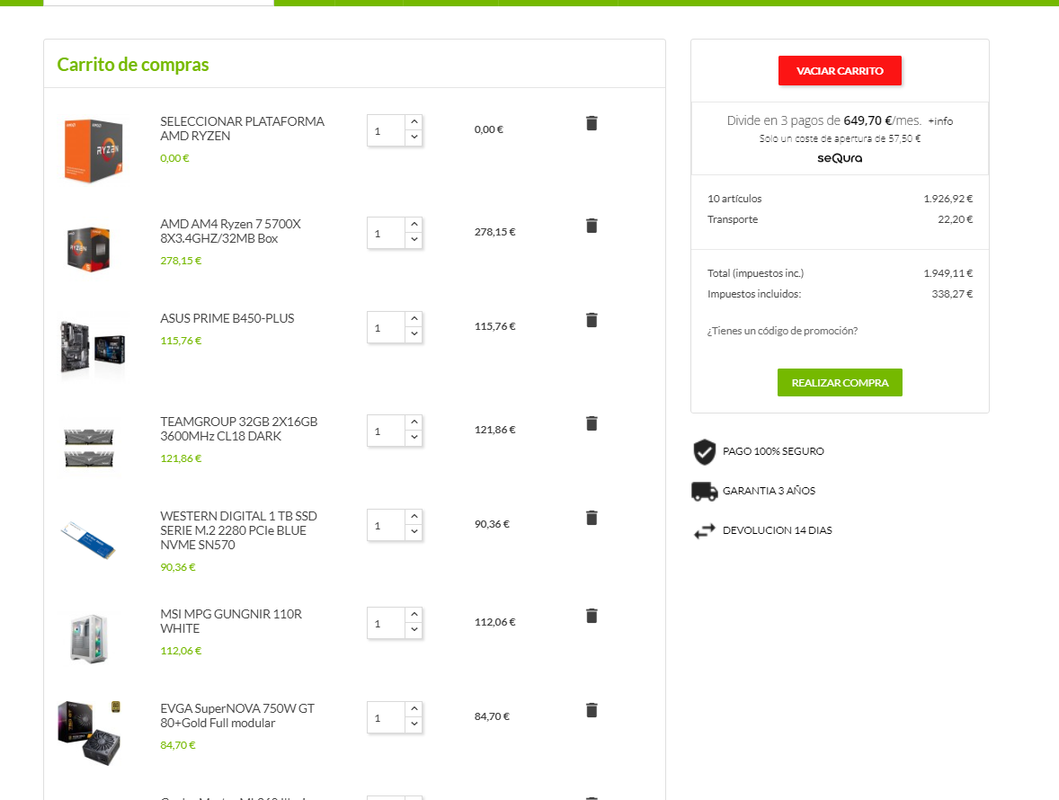Decrease quantity of SELECCIONAR PLATAFORMA AMD RYZEN

[414, 137]
